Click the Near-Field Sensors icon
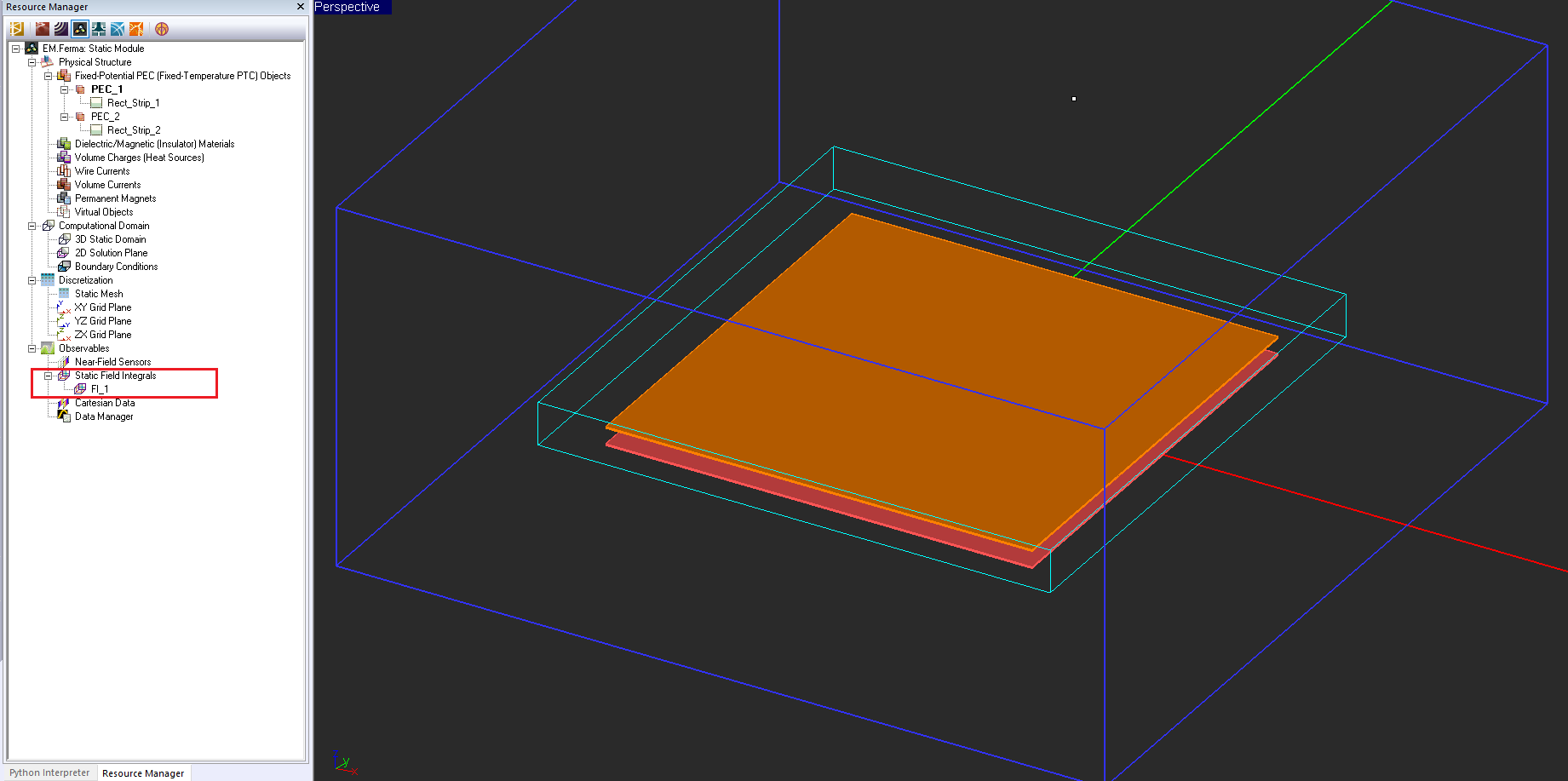This screenshot has height=781, width=1568. point(64,362)
